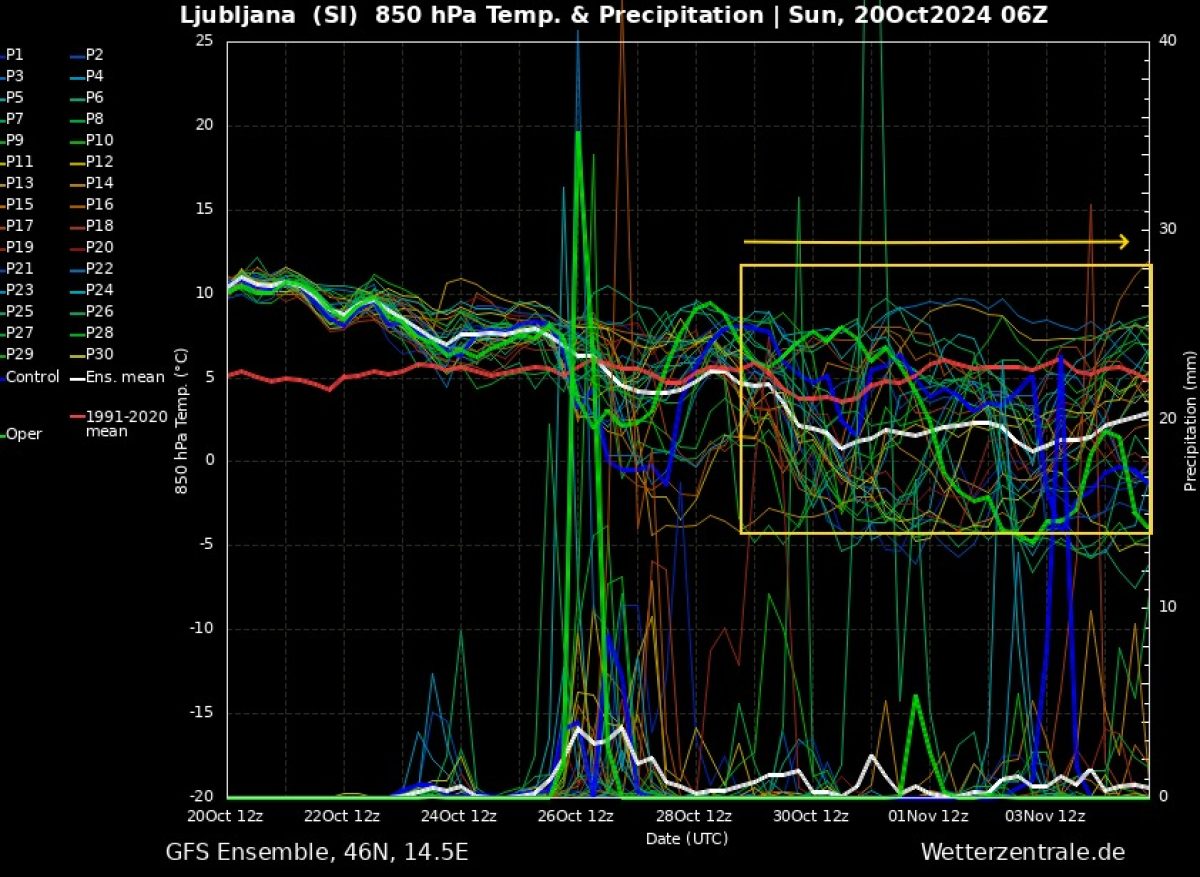
Task: Click the 30Oct 12z date label
Action: [810, 815]
